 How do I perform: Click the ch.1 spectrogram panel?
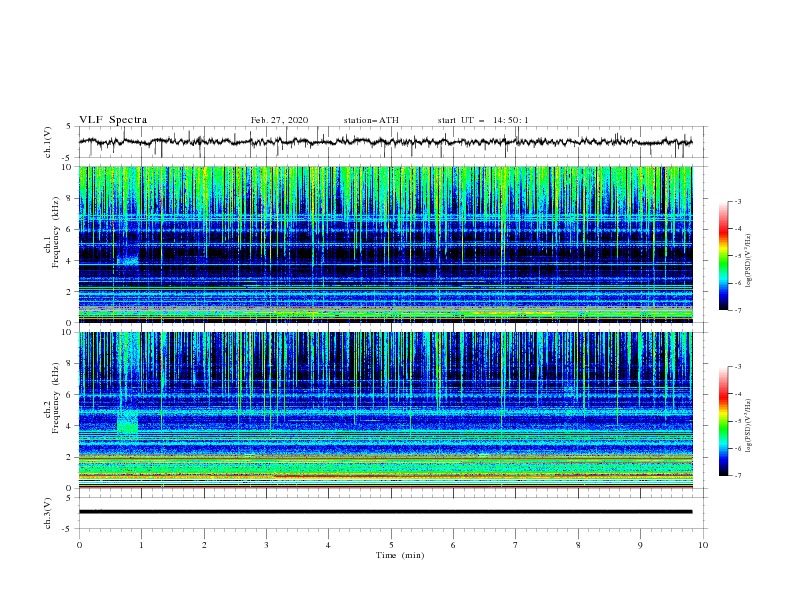tap(385, 244)
